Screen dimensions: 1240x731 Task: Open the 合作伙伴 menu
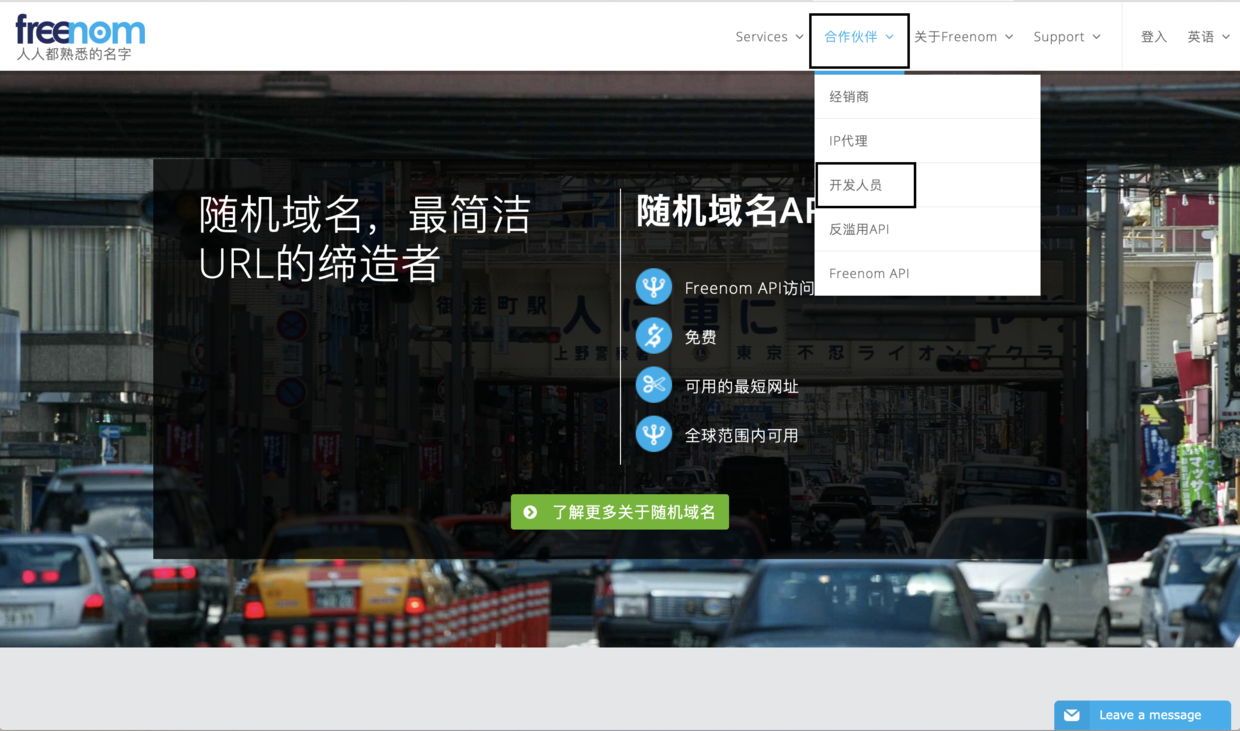click(x=859, y=37)
